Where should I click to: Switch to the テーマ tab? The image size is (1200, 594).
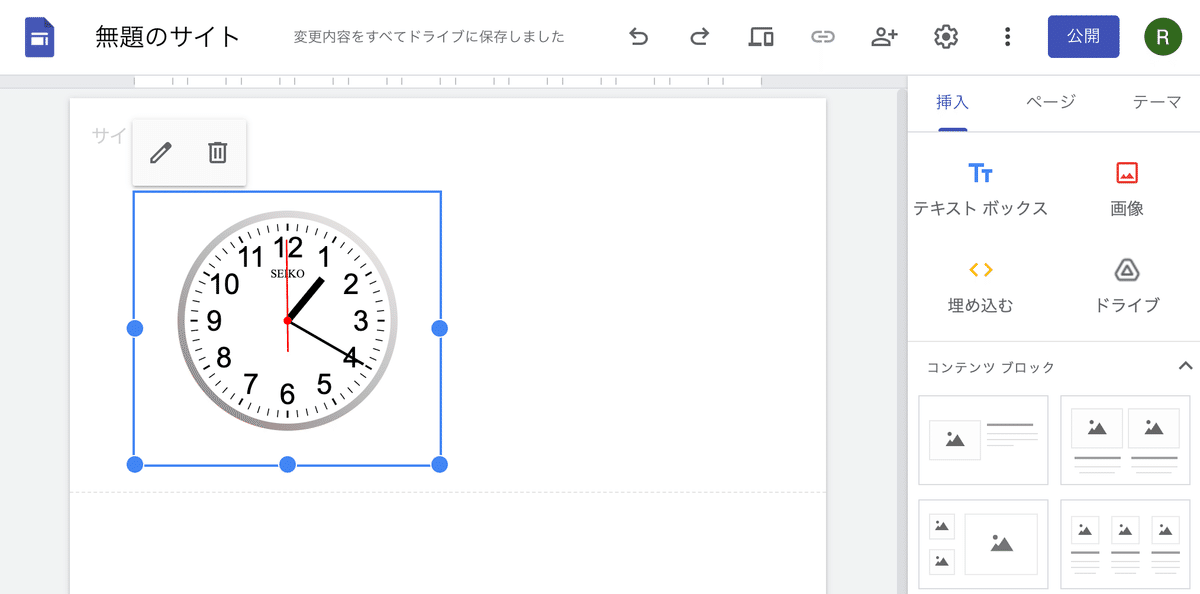pyautogui.click(x=1157, y=102)
